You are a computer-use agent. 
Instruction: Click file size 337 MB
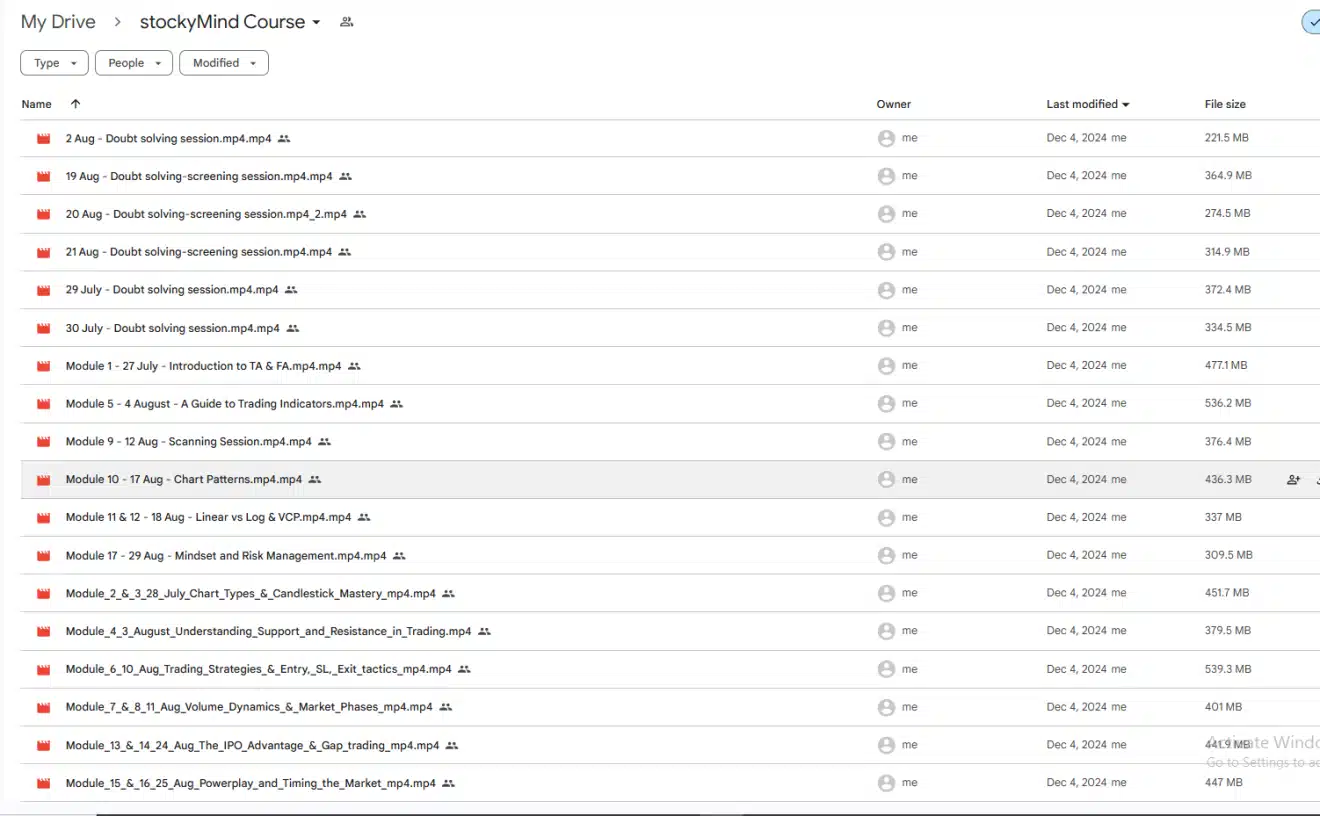1223,517
